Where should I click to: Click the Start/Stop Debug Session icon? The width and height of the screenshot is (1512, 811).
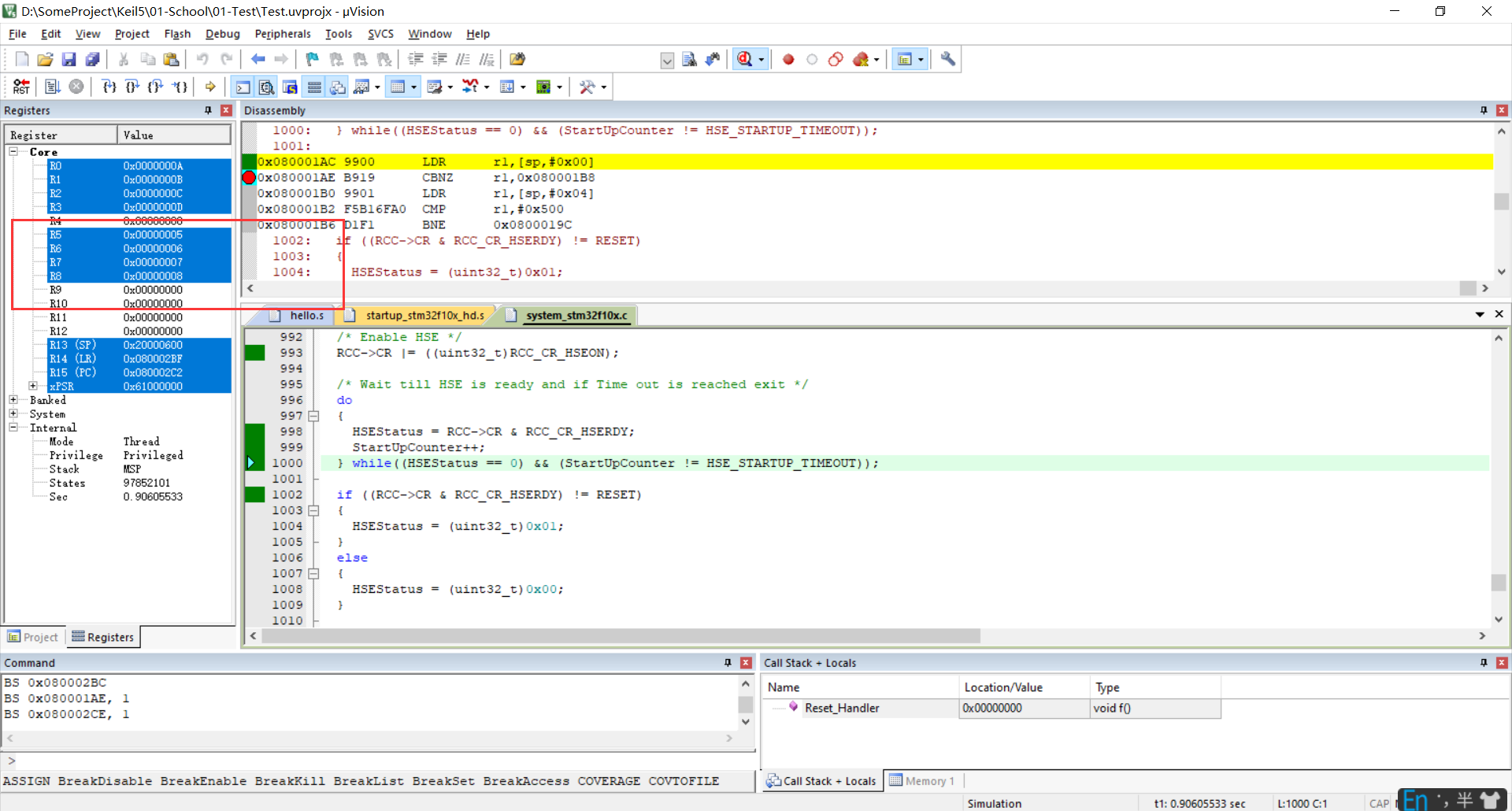click(745, 59)
